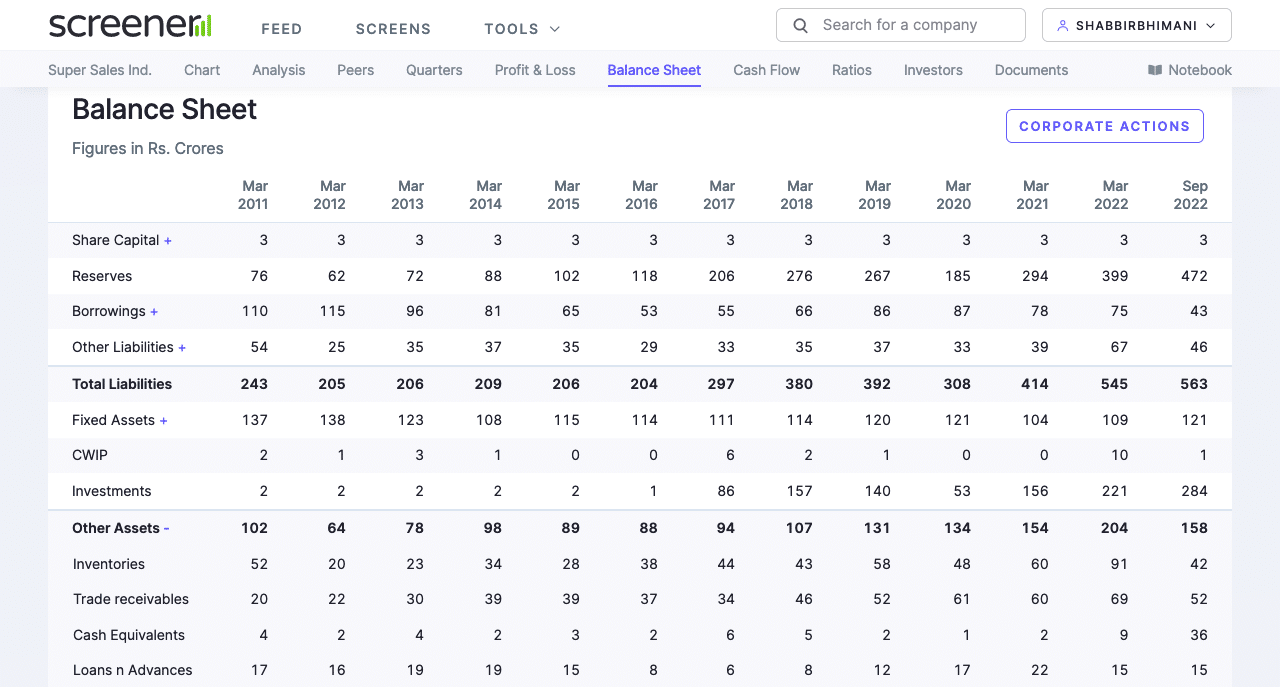Select Total Liabilities value 563

pyautogui.click(x=1194, y=384)
